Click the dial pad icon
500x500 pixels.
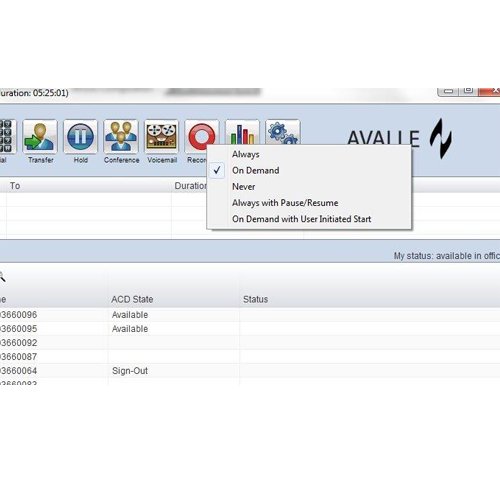7,137
